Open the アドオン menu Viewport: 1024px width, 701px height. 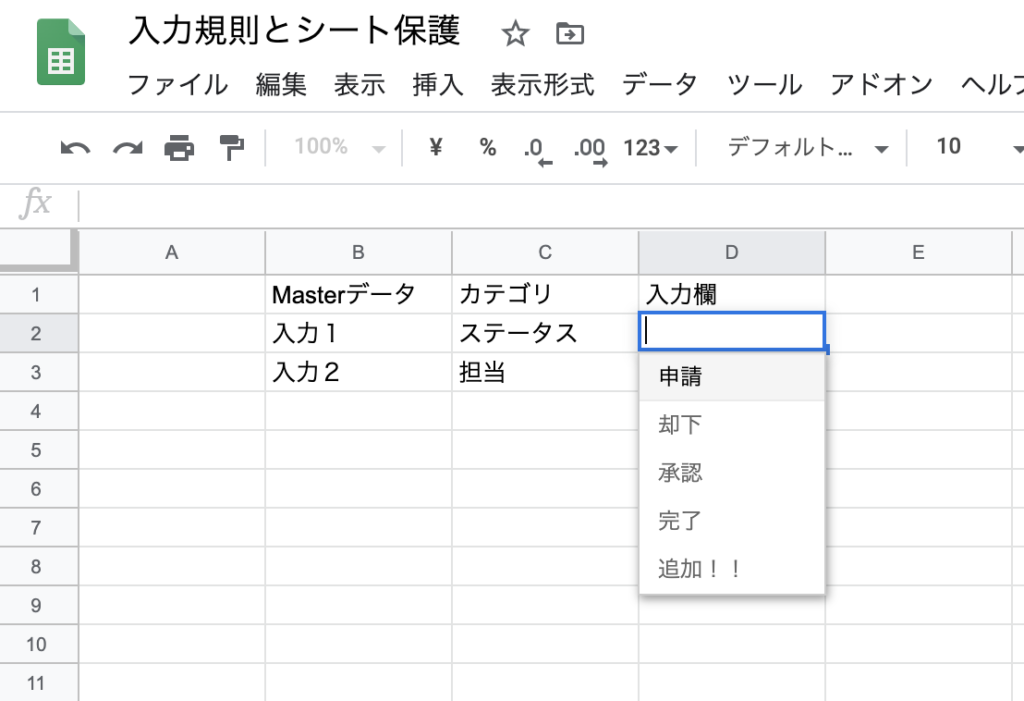(x=881, y=85)
